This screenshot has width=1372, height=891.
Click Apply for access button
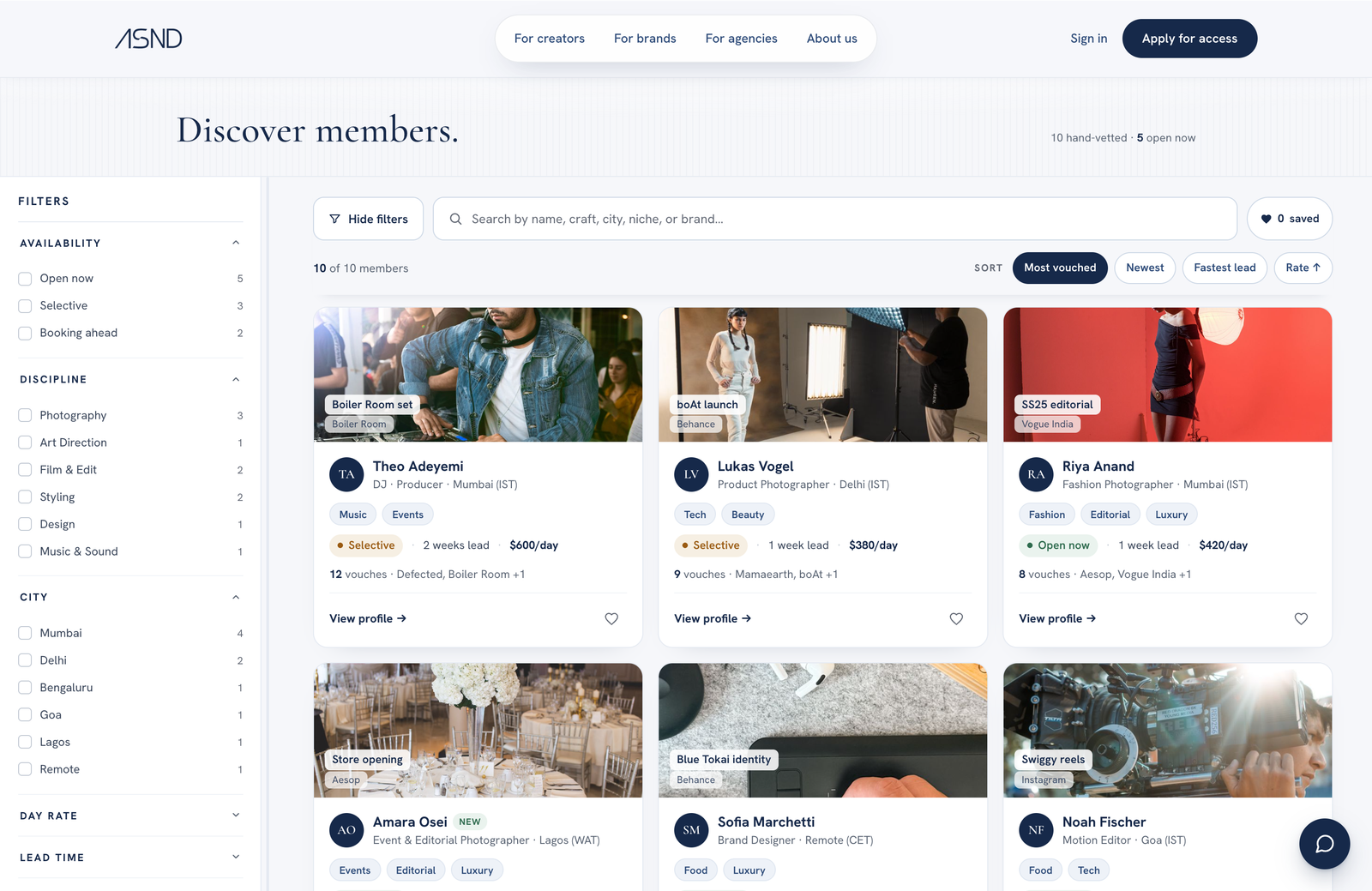click(x=1189, y=39)
